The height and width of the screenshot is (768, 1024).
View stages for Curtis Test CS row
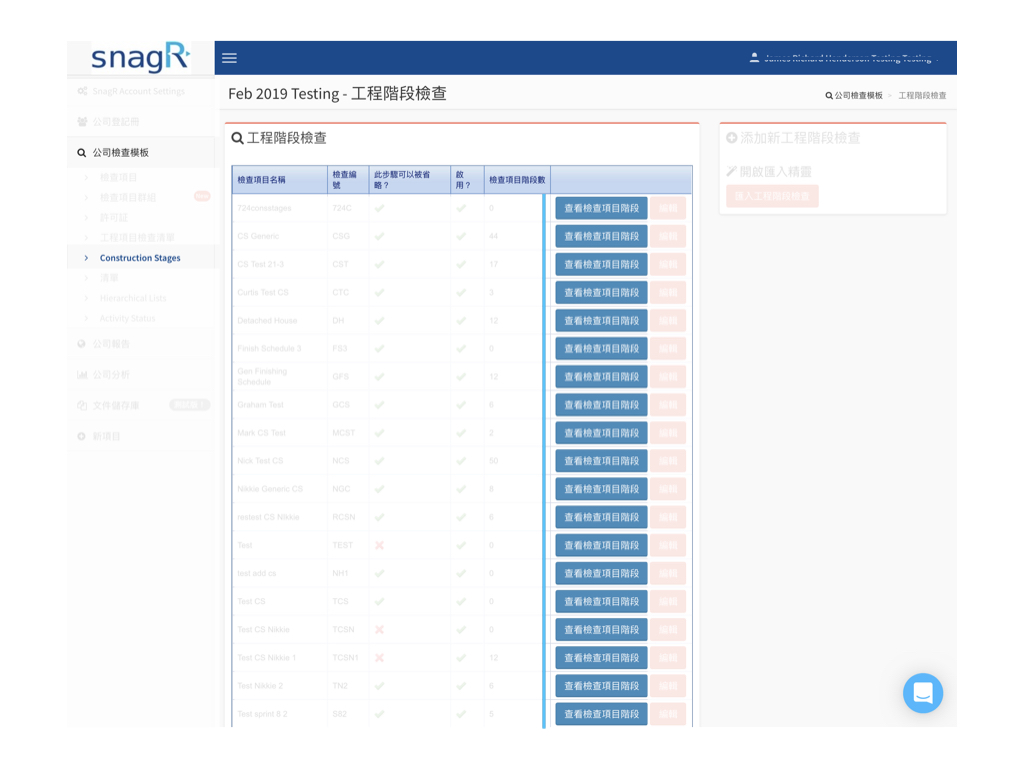click(601, 293)
